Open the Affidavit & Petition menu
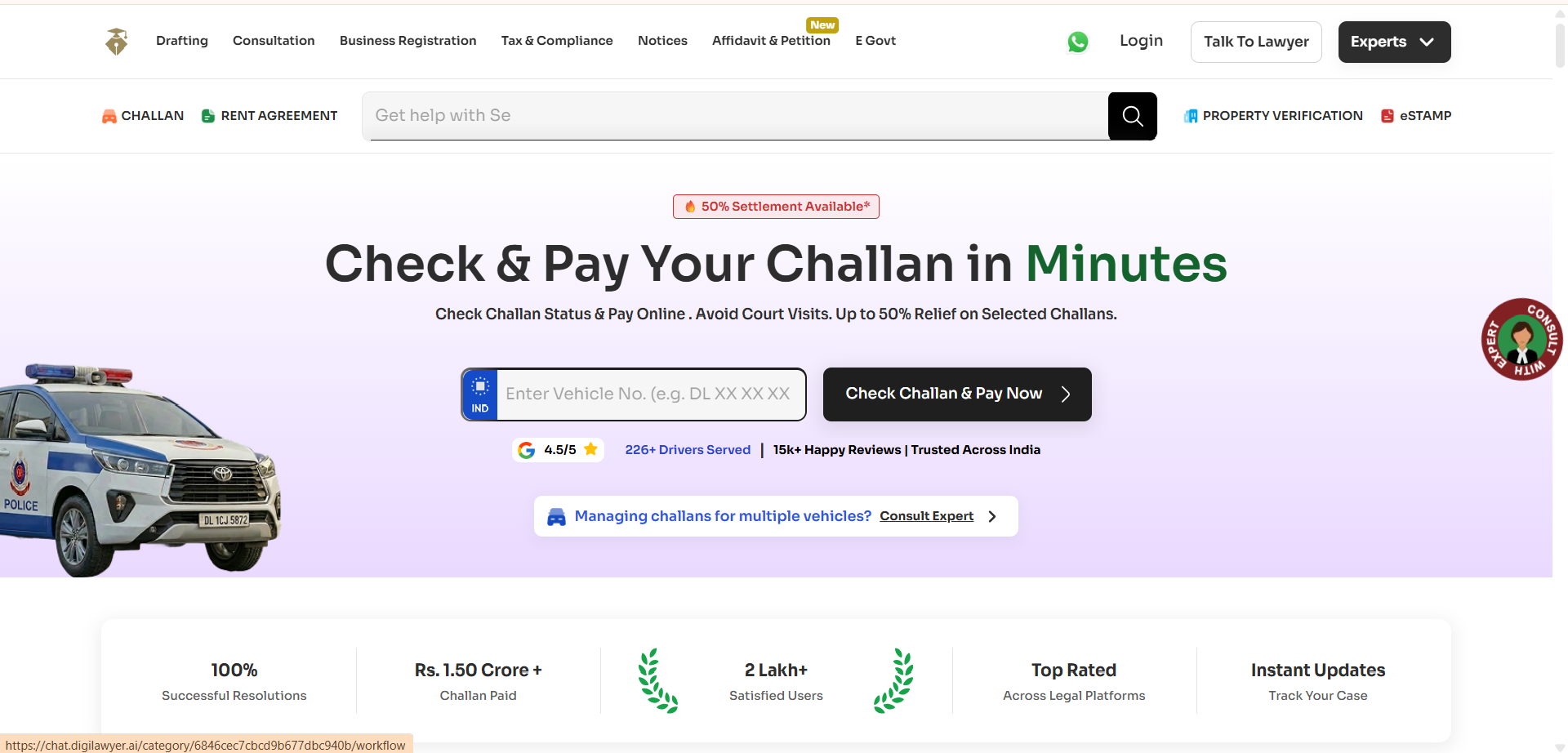 tap(771, 41)
